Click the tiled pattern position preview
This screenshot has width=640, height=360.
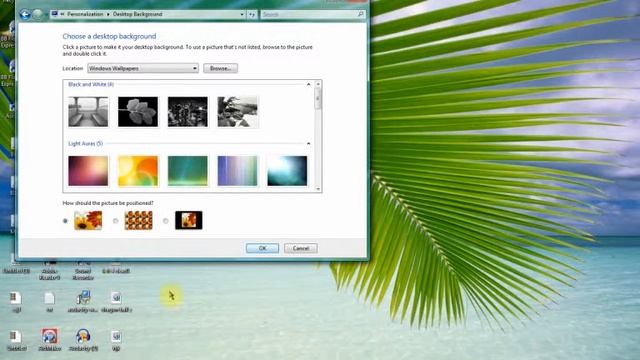click(x=138, y=220)
